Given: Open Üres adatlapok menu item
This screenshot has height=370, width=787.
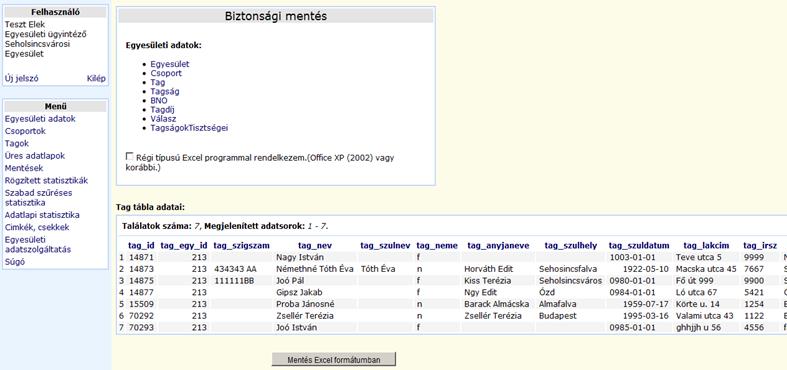Looking at the screenshot, I should (x=35, y=156).
